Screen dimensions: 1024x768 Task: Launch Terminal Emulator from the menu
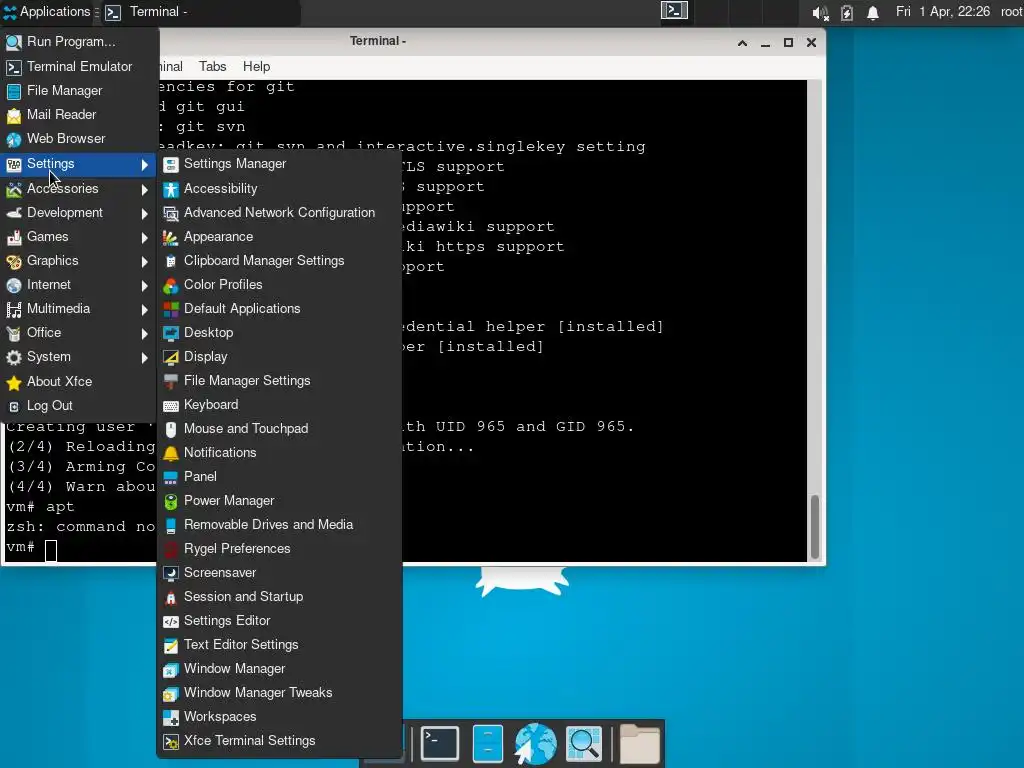coord(79,67)
